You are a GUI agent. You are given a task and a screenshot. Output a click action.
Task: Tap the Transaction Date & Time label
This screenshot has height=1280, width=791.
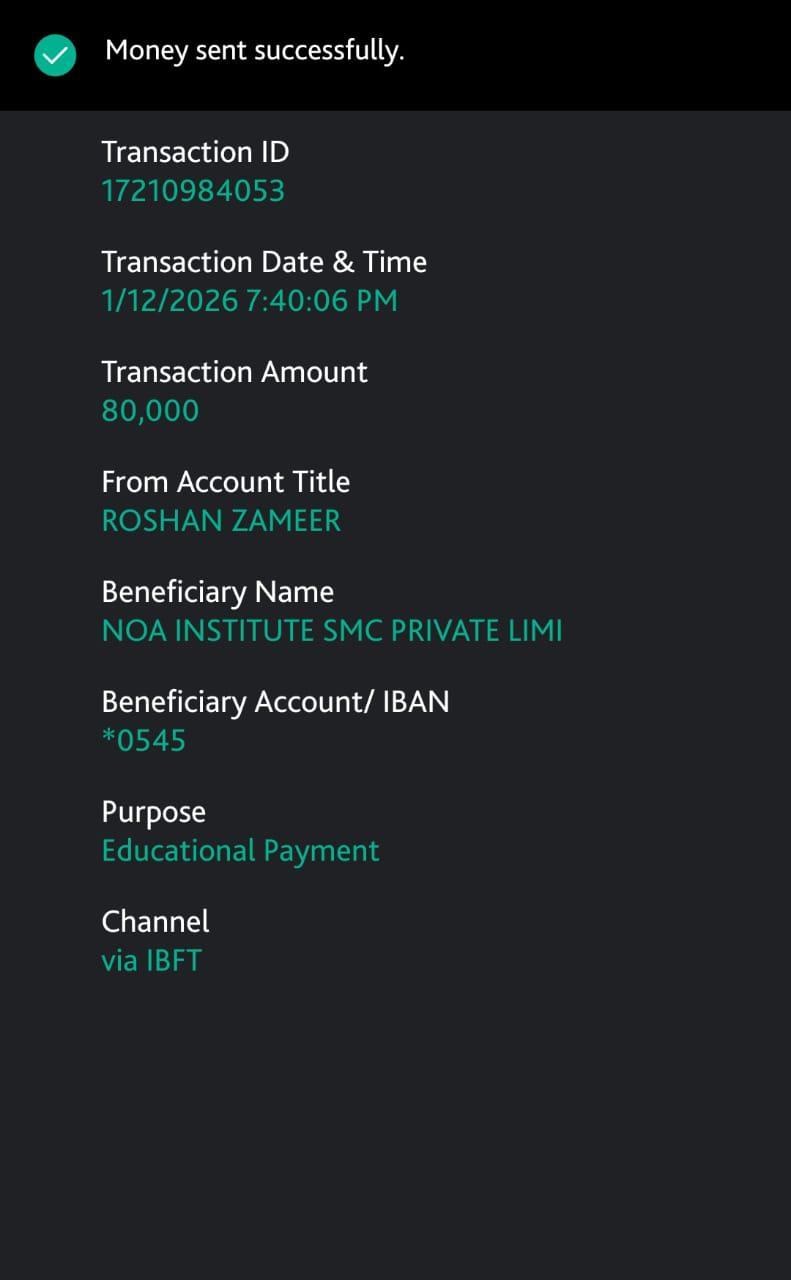click(x=264, y=262)
